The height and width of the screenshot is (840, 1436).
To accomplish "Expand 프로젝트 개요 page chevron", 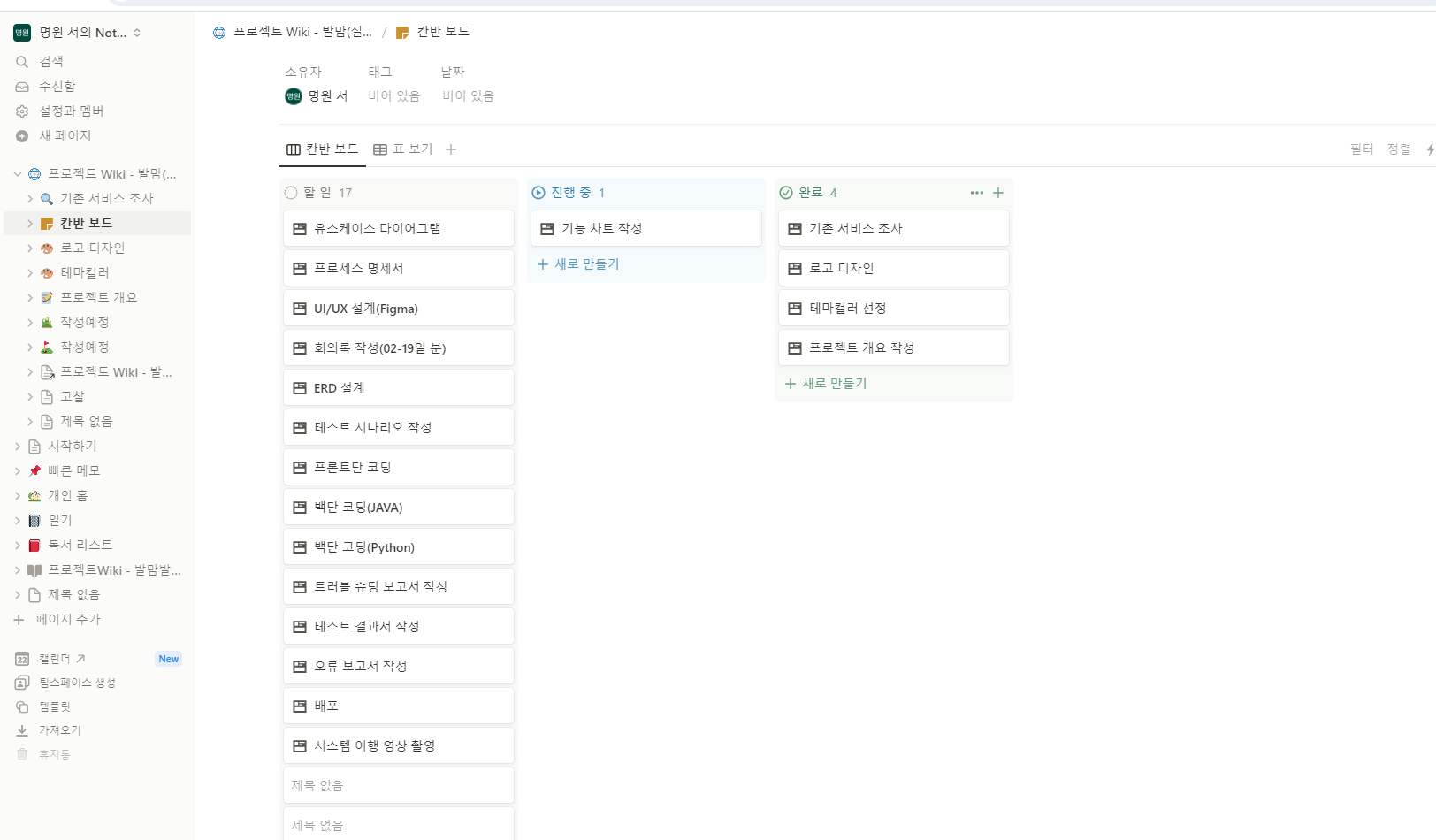I will coord(30,298).
